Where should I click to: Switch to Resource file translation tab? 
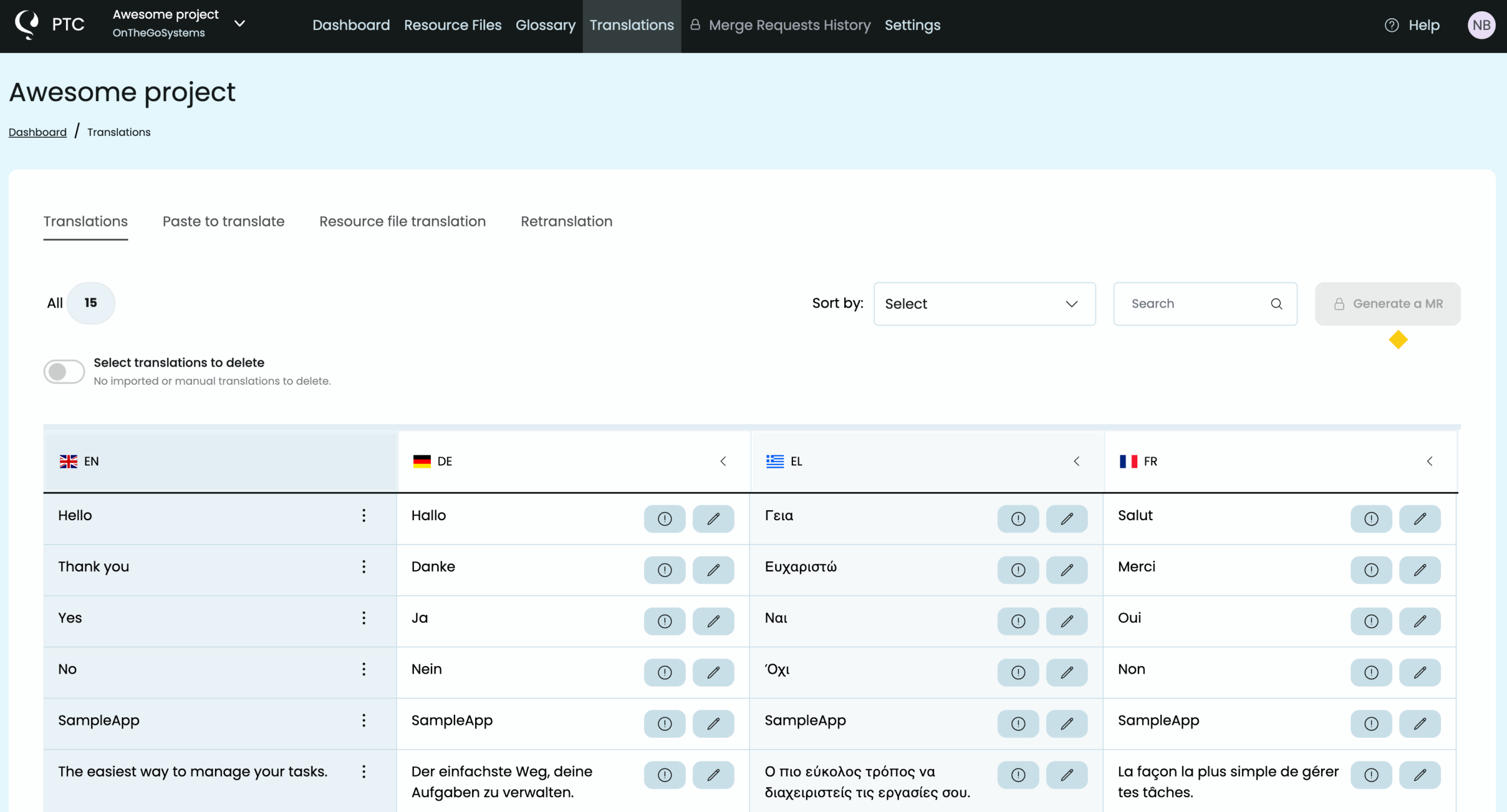click(x=403, y=221)
